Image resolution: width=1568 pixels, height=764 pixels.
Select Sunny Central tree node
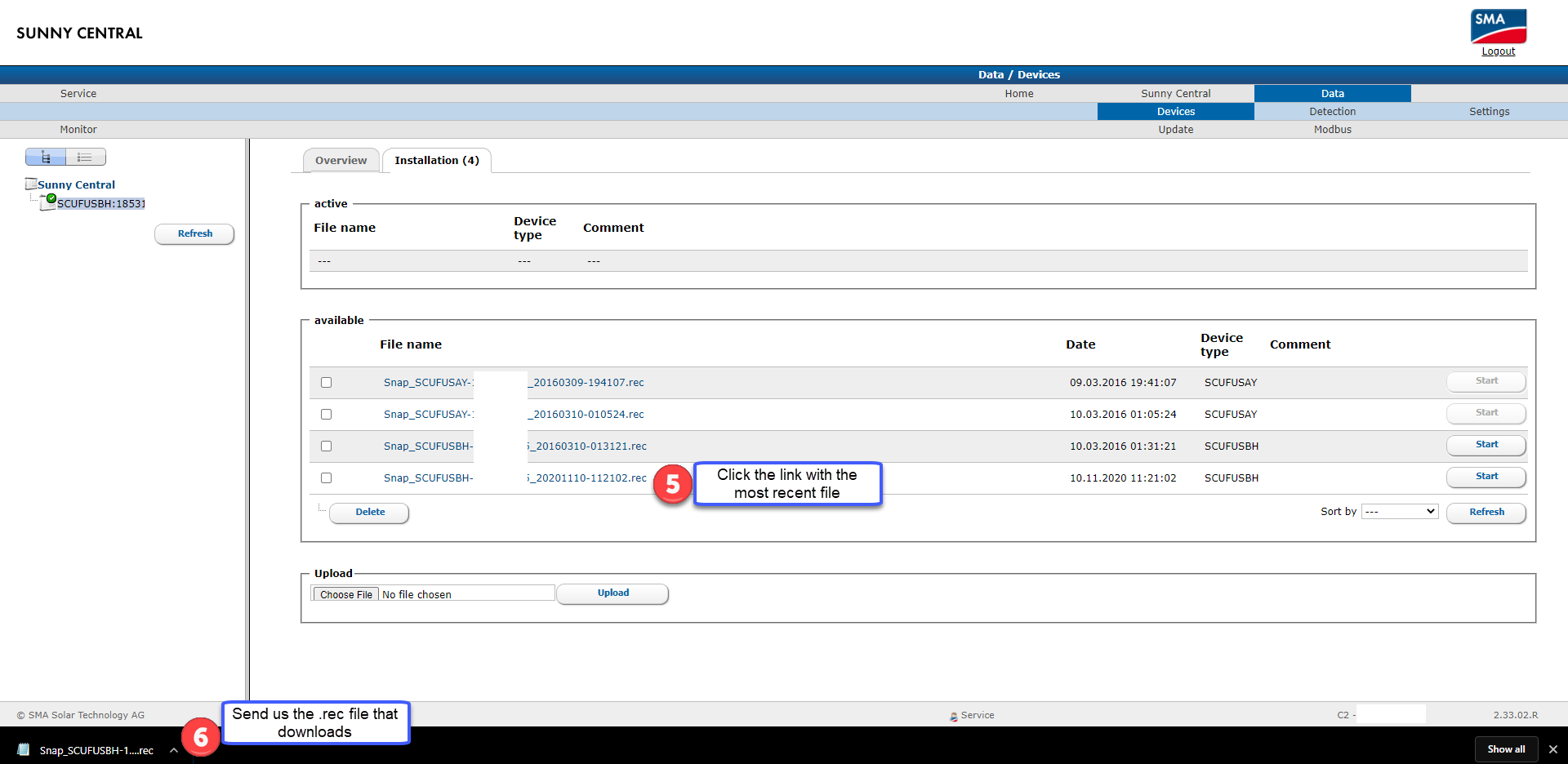[76, 184]
